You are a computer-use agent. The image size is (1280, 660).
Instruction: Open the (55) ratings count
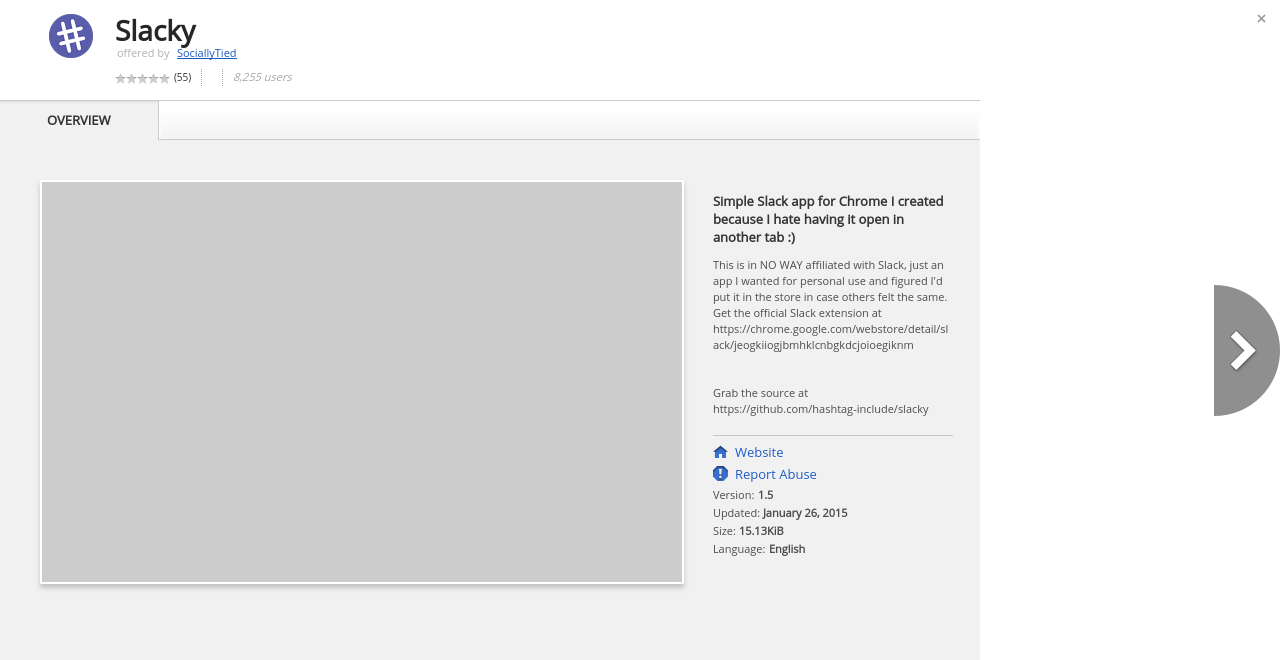pyautogui.click(x=182, y=77)
